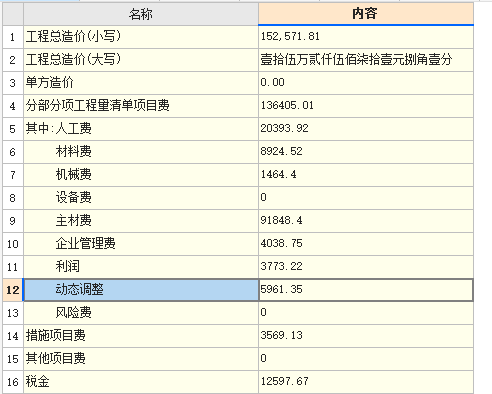Screen dimensions: 492x394
Task: Click the 名称 column header
Action: pos(141,14)
